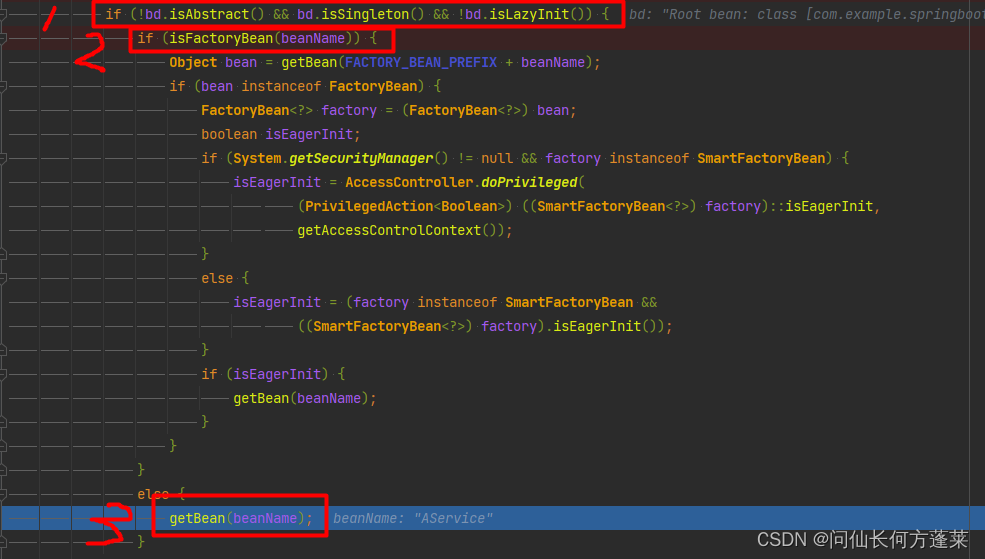
Task: Click 'PrivilegedAction<Boolean>' cast
Action: (x=405, y=206)
